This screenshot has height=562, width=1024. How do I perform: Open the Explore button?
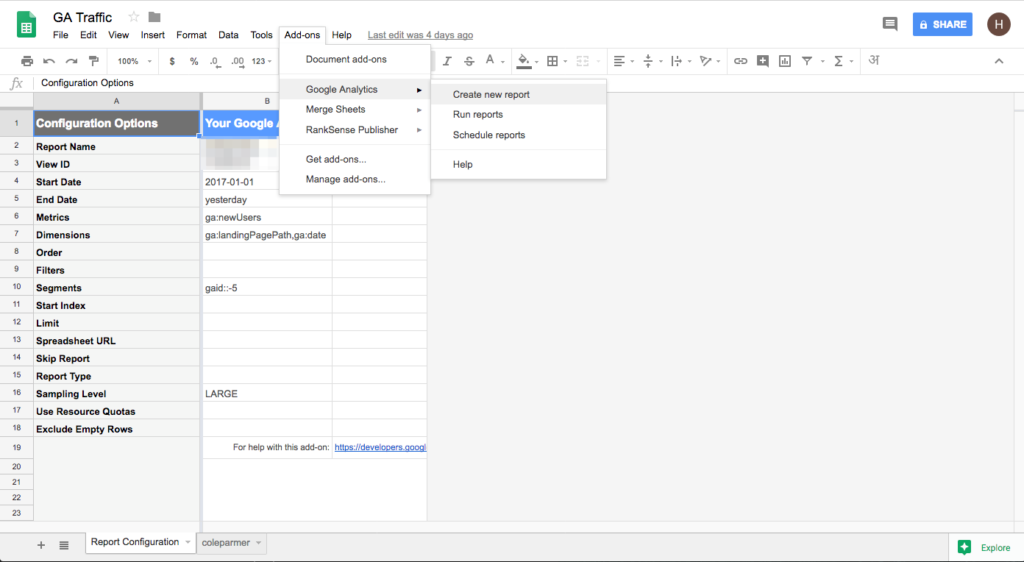coord(985,547)
